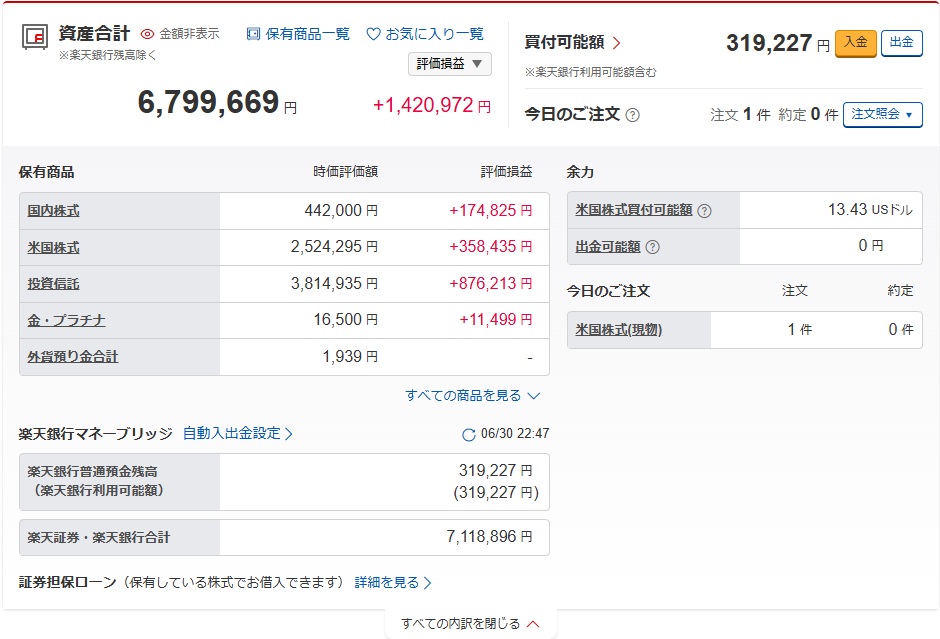
Task: Toggle 金額非表示 eye icon
Action: (147, 34)
